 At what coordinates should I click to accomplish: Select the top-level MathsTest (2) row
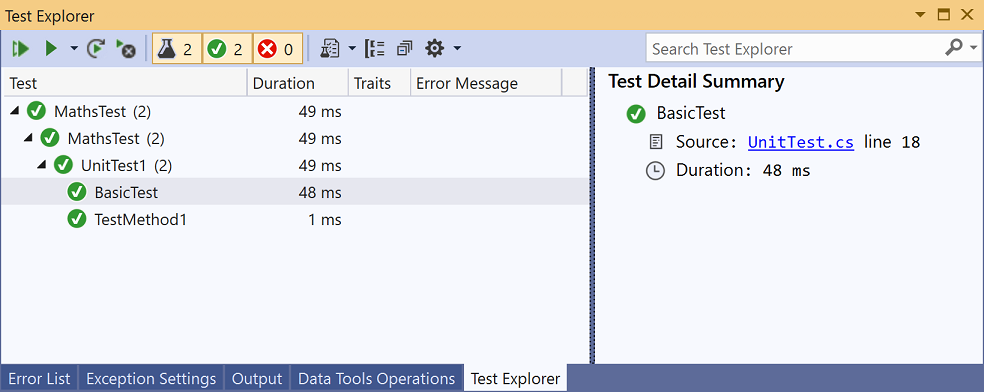pyautogui.click(x=294, y=112)
